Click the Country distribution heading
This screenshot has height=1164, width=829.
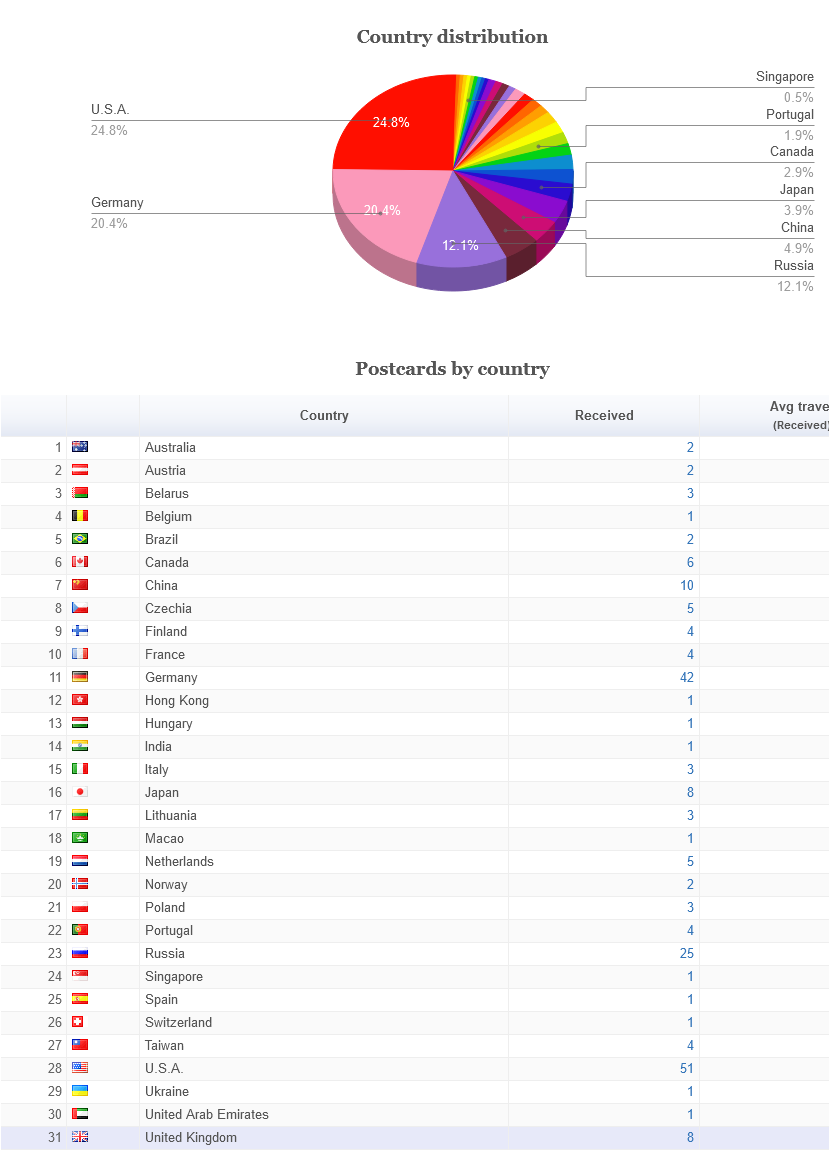[x=452, y=36]
